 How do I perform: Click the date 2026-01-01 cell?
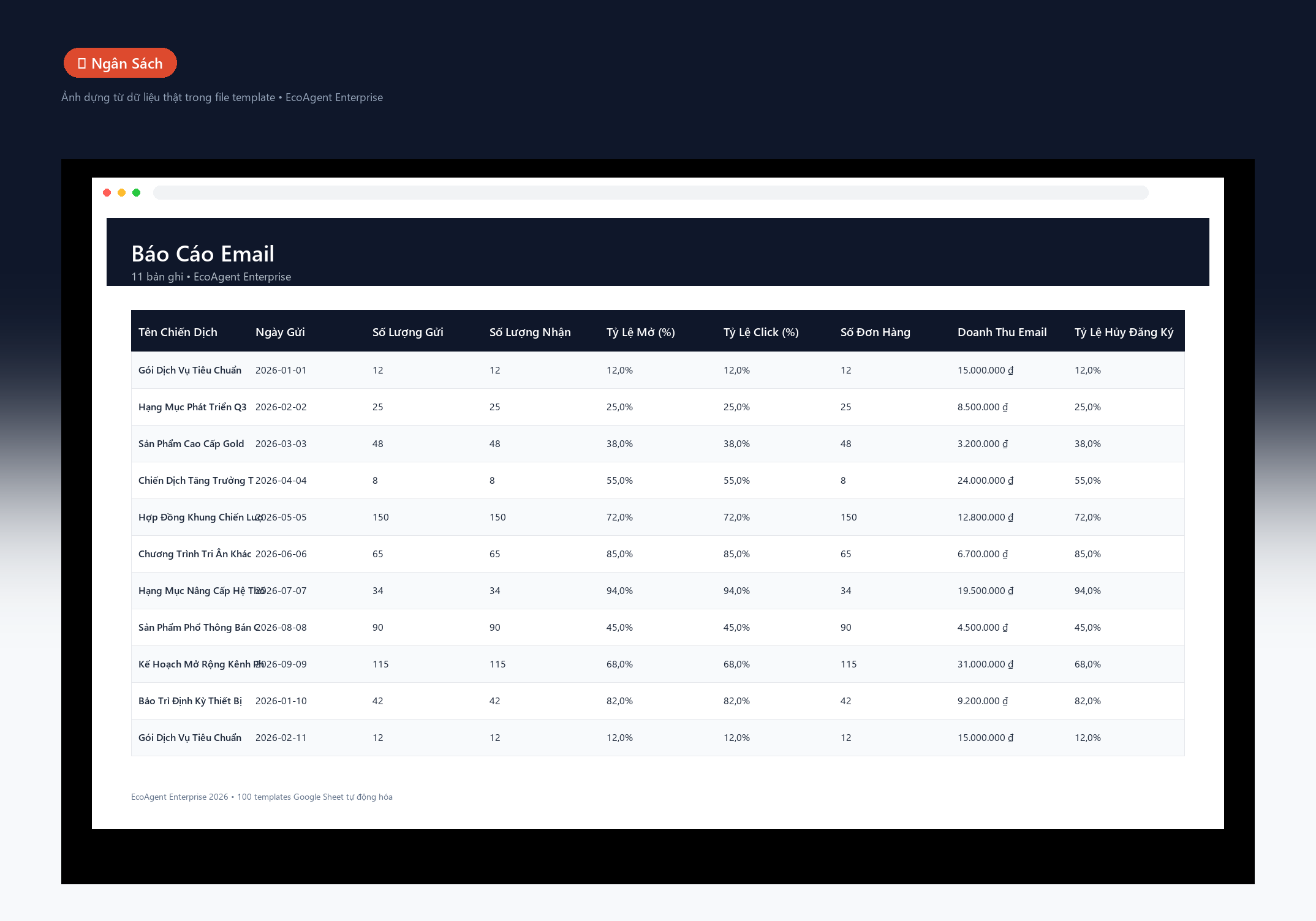(281, 370)
